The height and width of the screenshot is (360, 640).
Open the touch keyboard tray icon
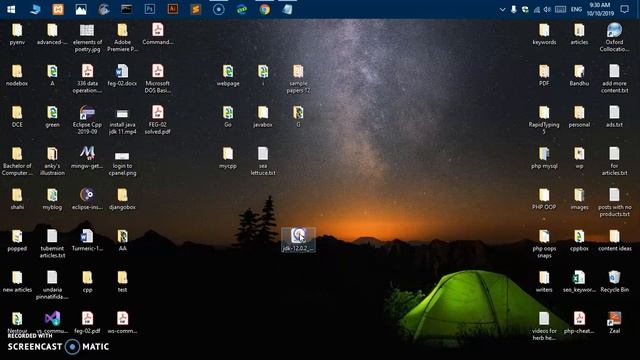(x=560, y=9)
